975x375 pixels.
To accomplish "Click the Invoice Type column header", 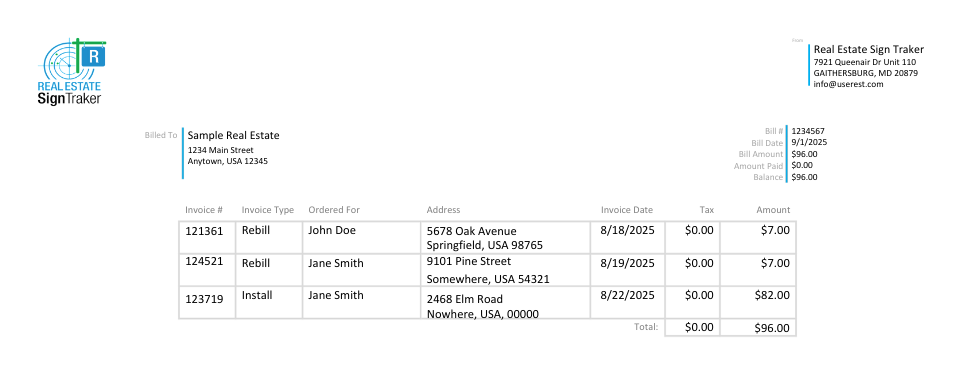I will coord(267,210).
